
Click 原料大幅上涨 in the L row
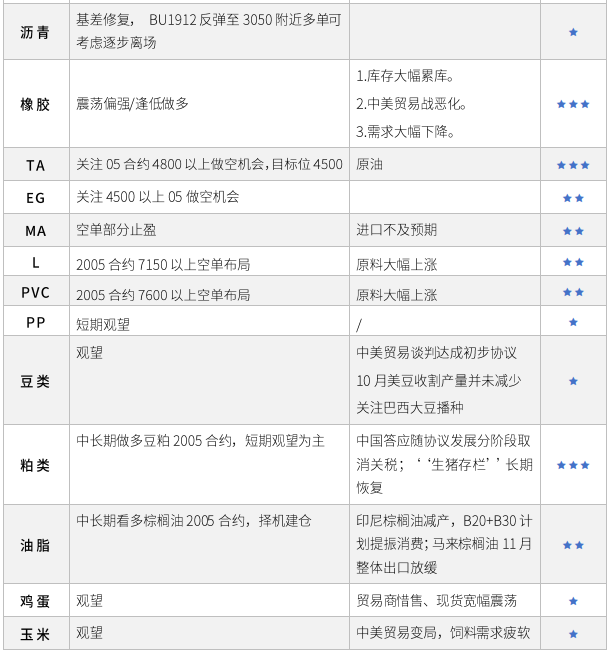(x=397, y=264)
